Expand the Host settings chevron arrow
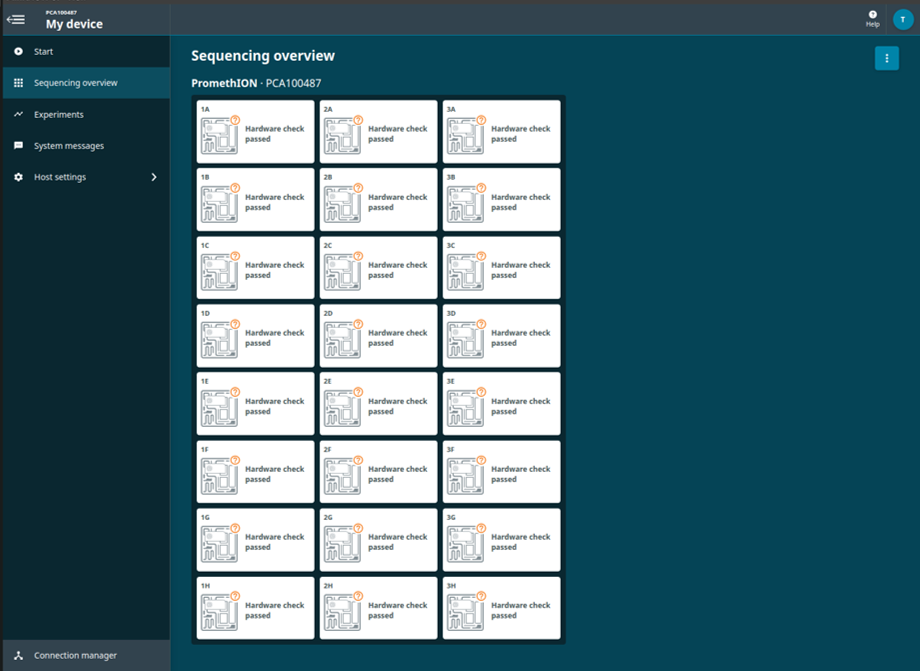The height and width of the screenshot is (671, 920). [154, 177]
